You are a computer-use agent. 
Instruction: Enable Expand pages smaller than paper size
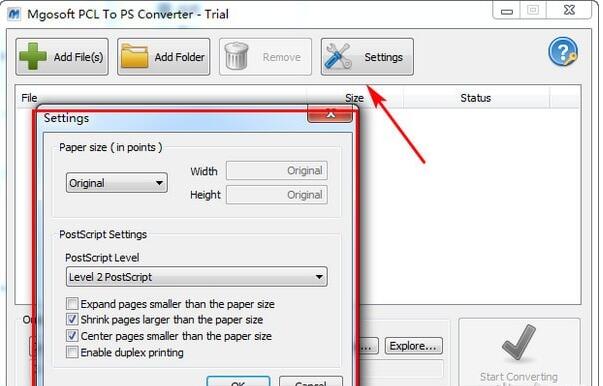coord(72,304)
